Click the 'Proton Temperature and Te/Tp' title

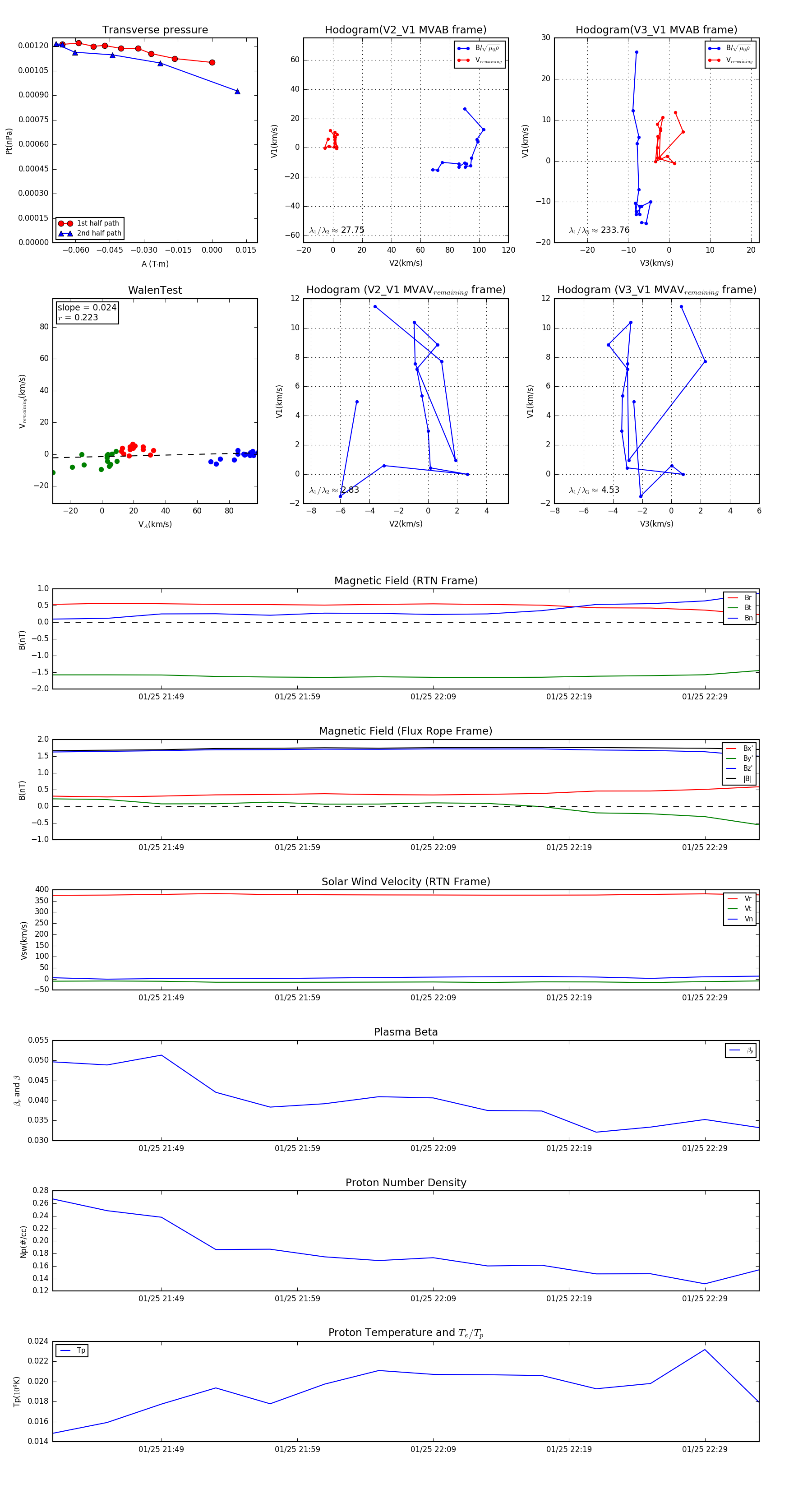[x=406, y=1333]
